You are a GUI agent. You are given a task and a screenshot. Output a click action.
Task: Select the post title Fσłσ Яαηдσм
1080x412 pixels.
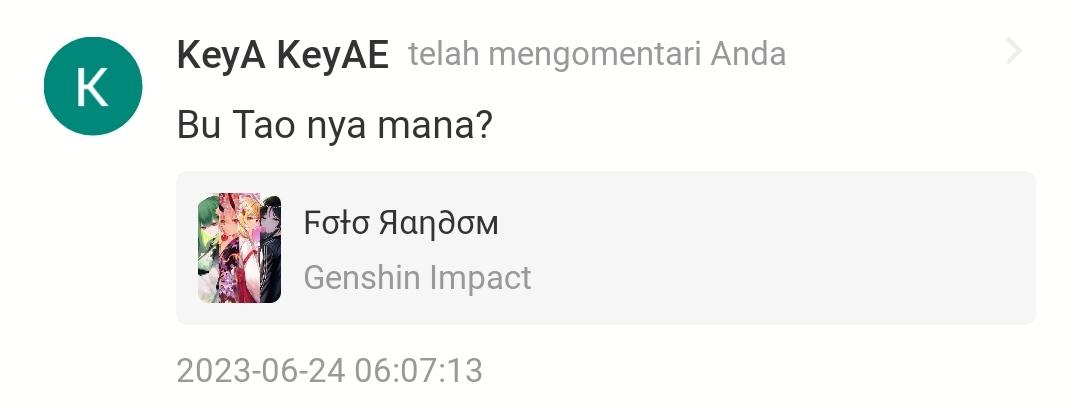tap(400, 223)
